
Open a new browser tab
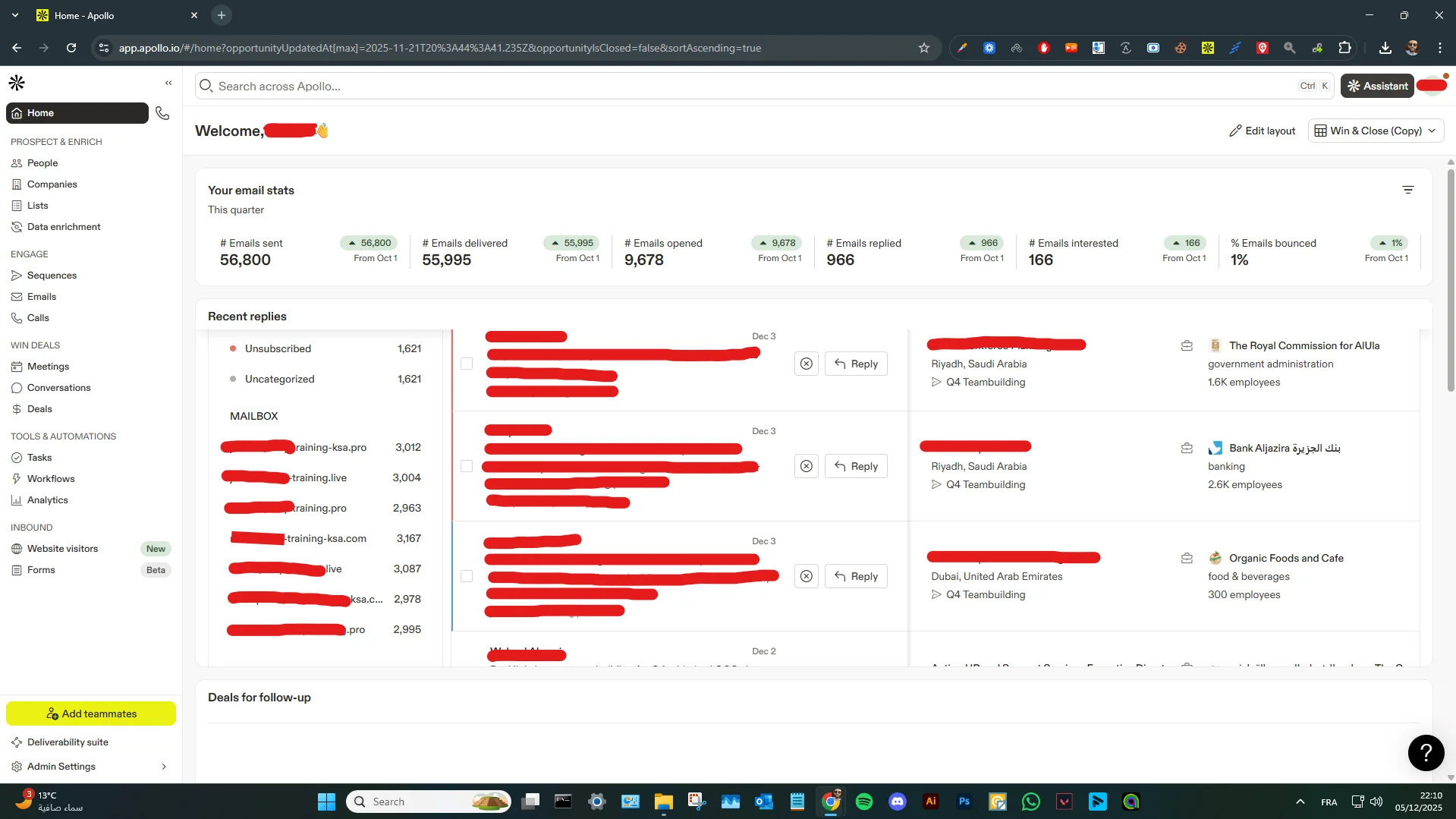point(221,15)
